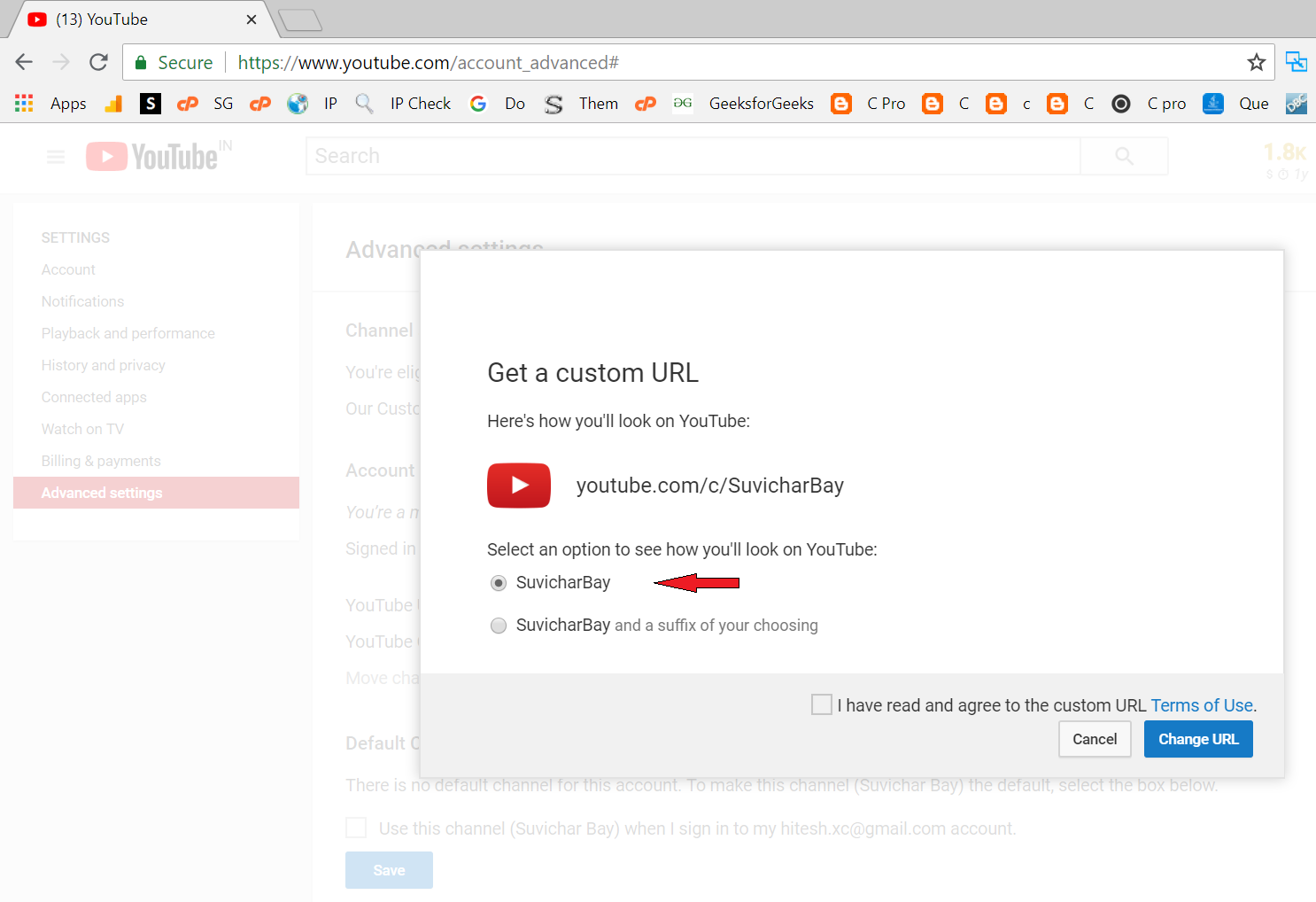1316x902 pixels.
Task: Click the browser forward arrow
Action: click(x=61, y=62)
